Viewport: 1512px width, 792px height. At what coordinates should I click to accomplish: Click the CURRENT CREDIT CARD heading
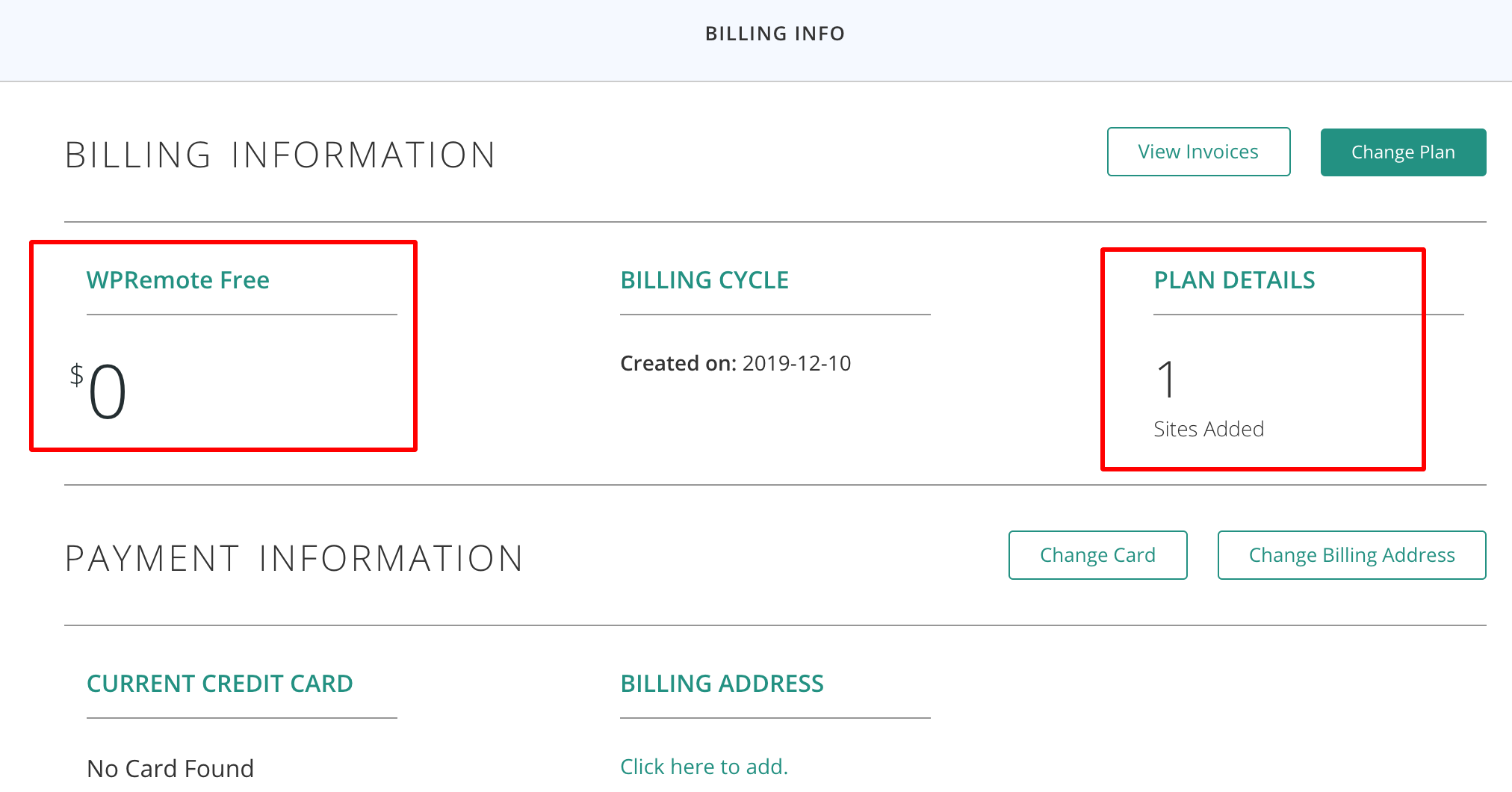coord(220,684)
